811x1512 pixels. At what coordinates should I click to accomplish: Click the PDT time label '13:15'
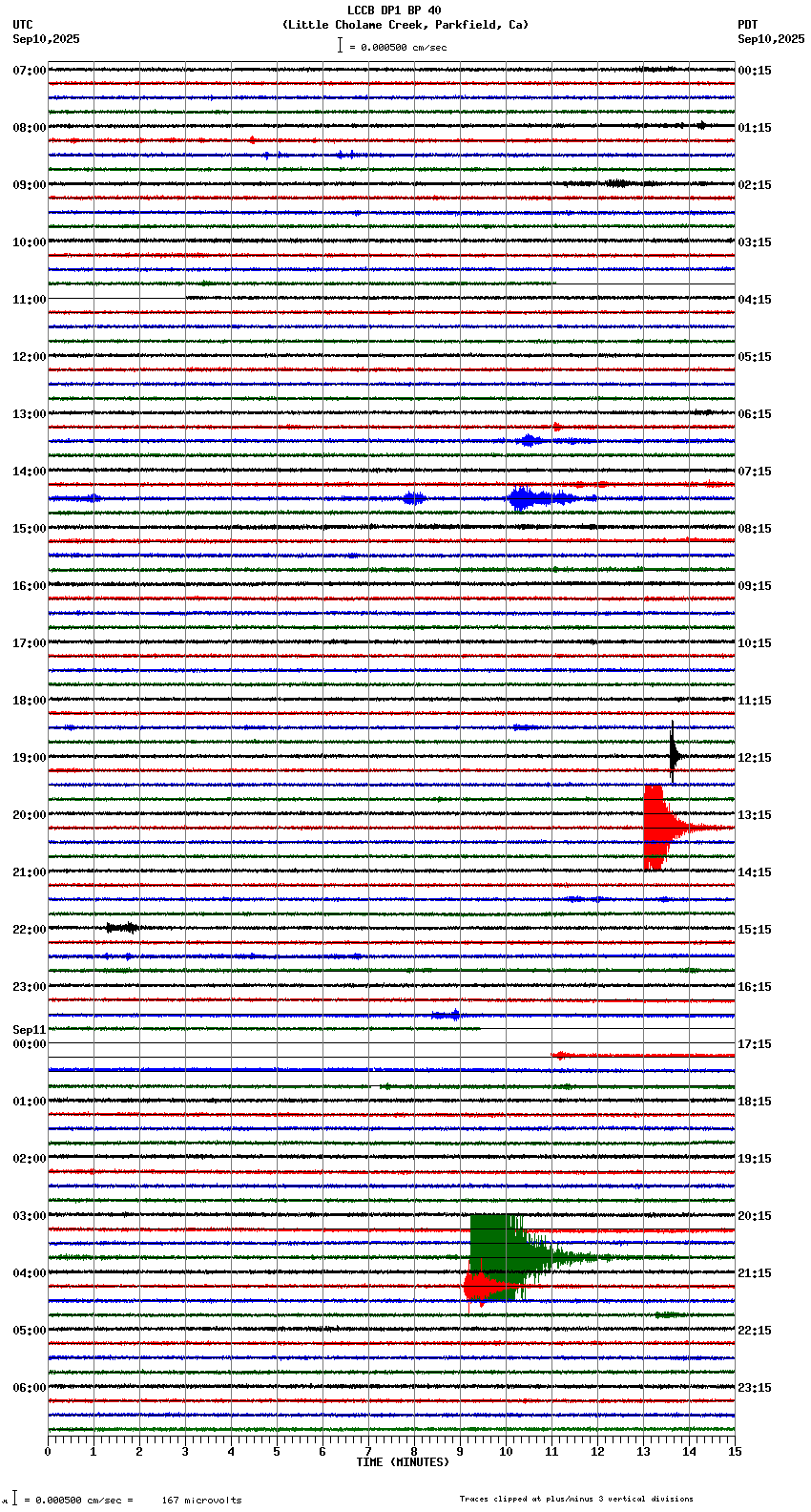[x=755, y=815]
